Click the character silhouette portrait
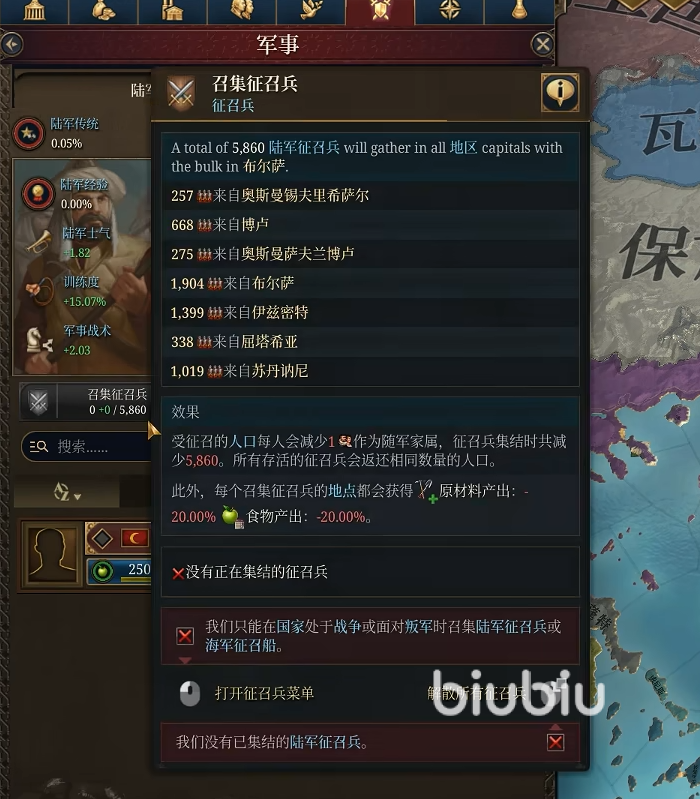700x799 pixels. tap(51, 554)
